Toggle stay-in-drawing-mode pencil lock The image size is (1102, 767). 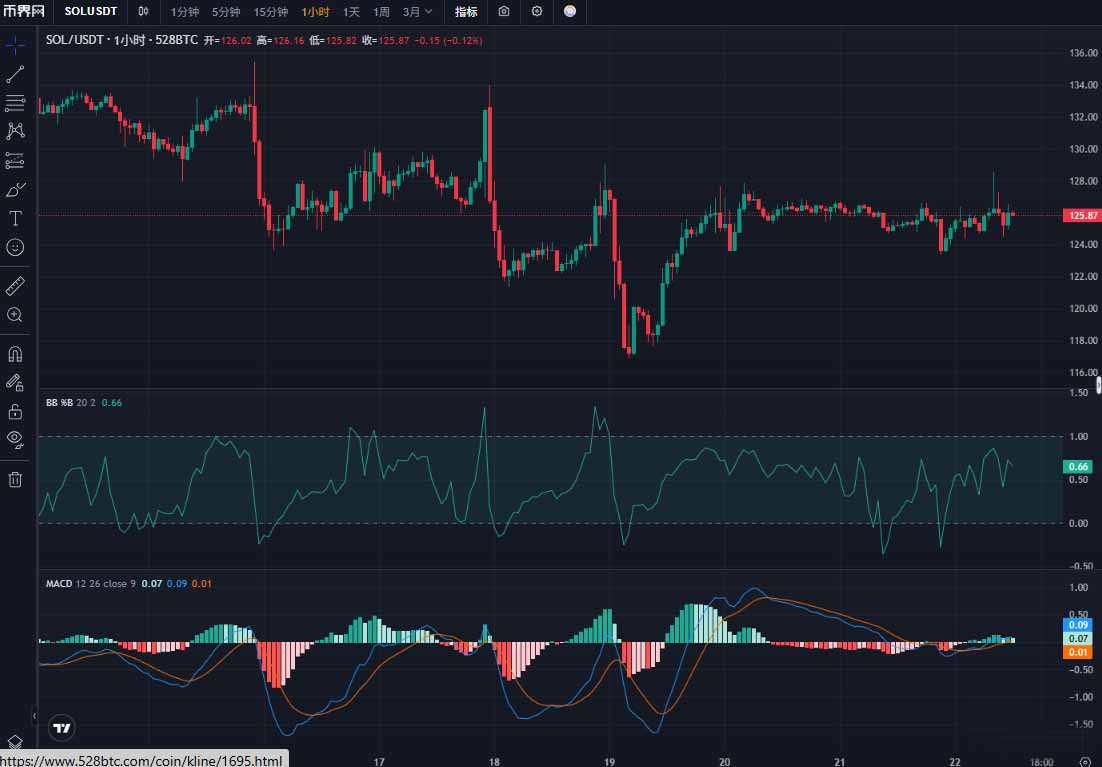15,382
